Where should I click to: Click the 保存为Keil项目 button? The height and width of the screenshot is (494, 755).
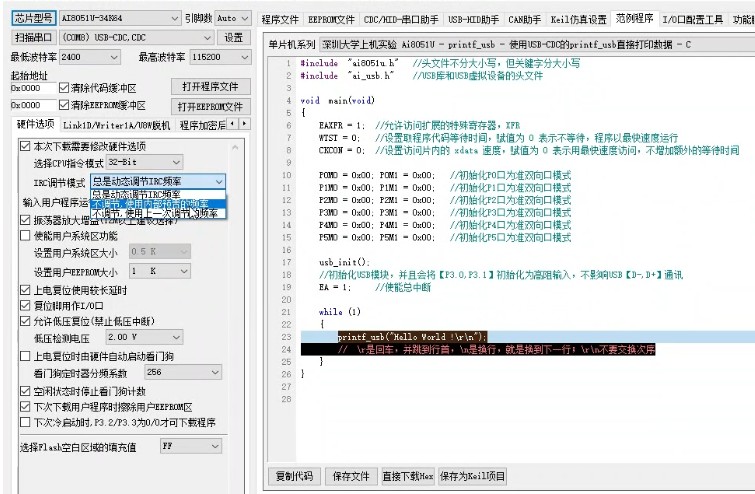[x=472, y=476]
